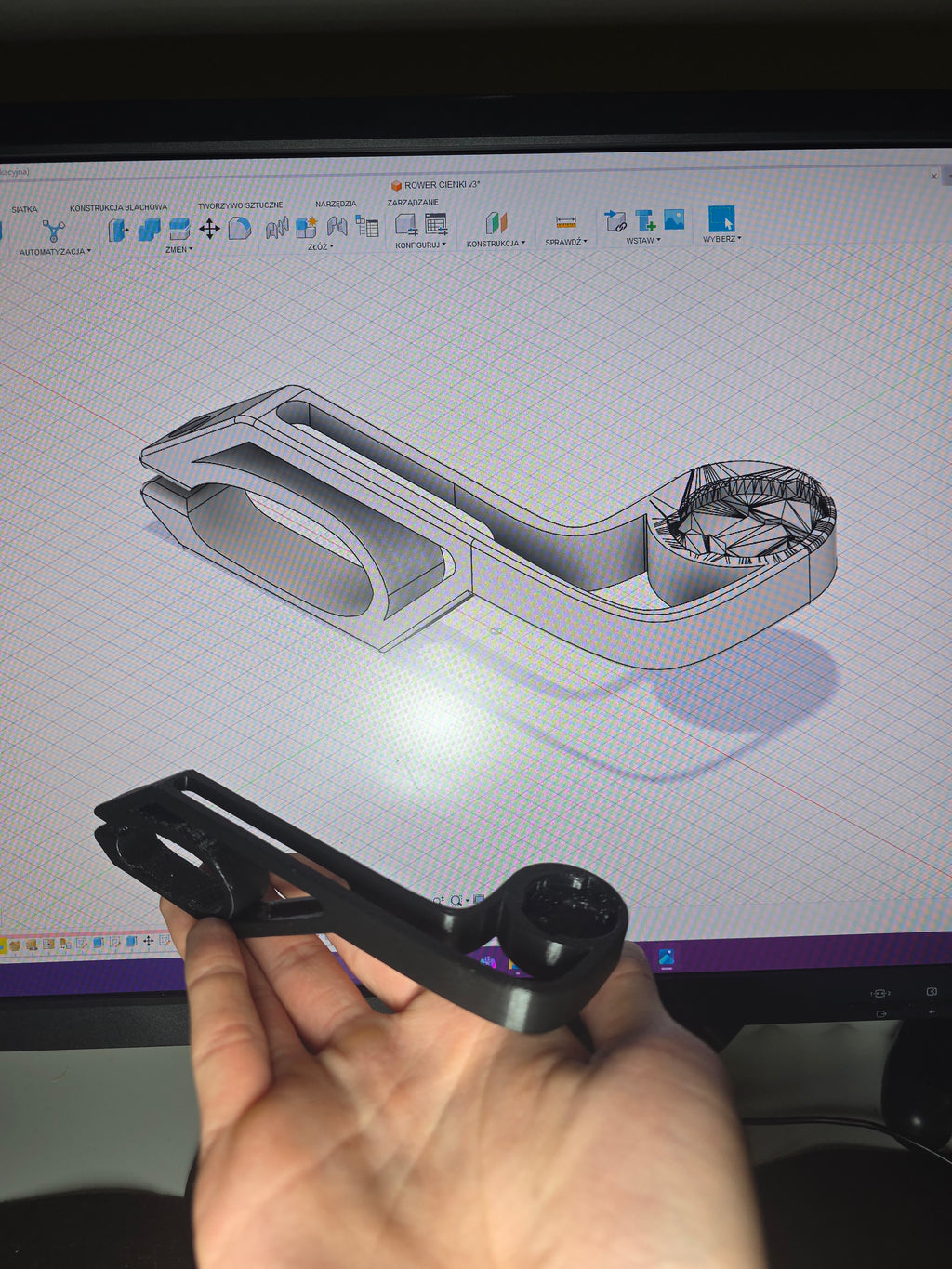Click the Insert image canvas icon
Image resolution: width=952 pixels, height=1269 pixels.
[x=674, y=219]
